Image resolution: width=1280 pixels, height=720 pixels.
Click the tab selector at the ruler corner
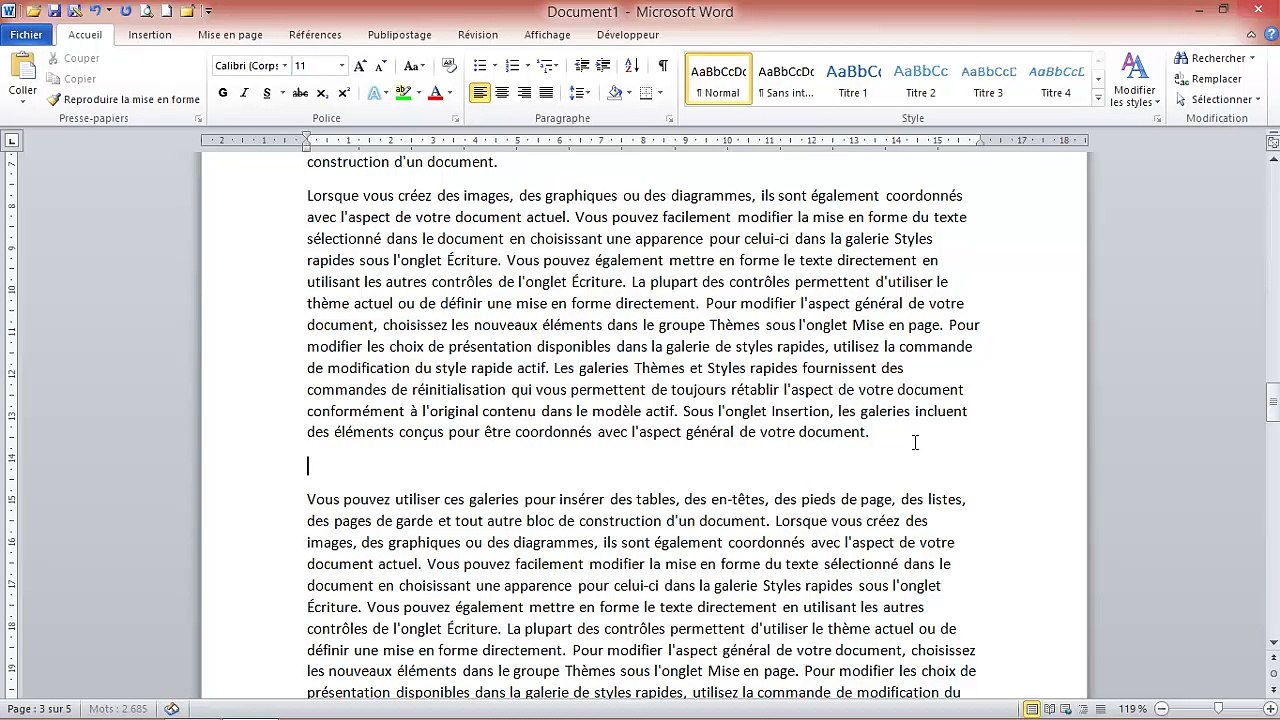[x=11, y=141]
